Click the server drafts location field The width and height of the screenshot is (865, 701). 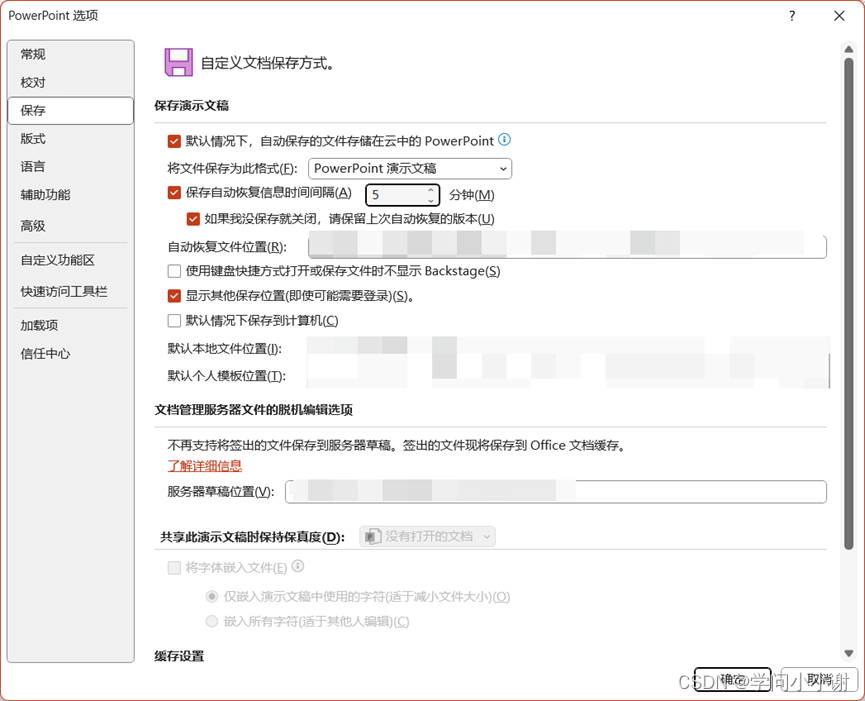tap(556, 491)
